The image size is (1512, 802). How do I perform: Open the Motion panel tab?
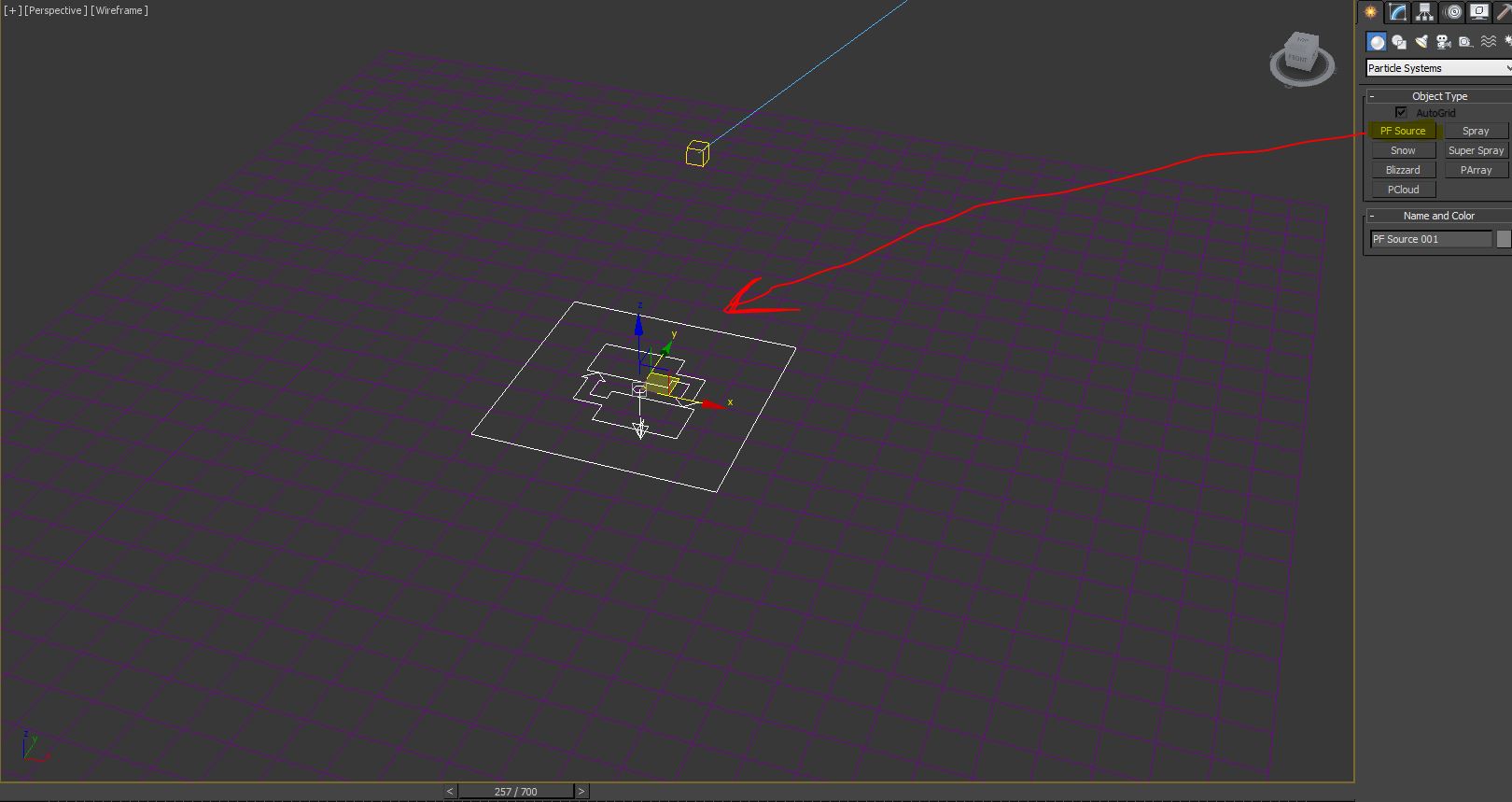pyautogui.click(x=1452, y=12)
